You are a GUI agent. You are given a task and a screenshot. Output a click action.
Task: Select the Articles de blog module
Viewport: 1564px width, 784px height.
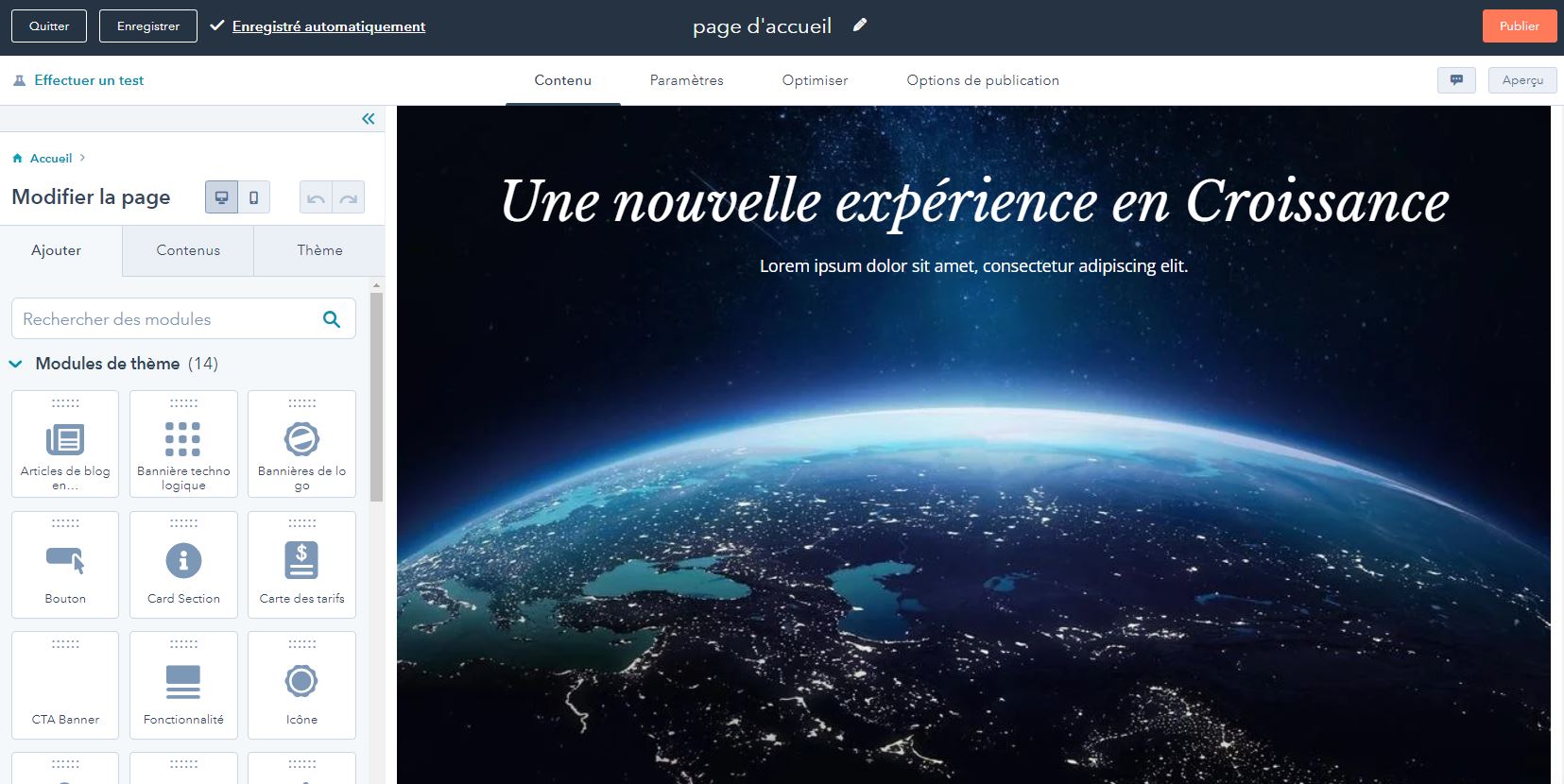coord(65,444)
